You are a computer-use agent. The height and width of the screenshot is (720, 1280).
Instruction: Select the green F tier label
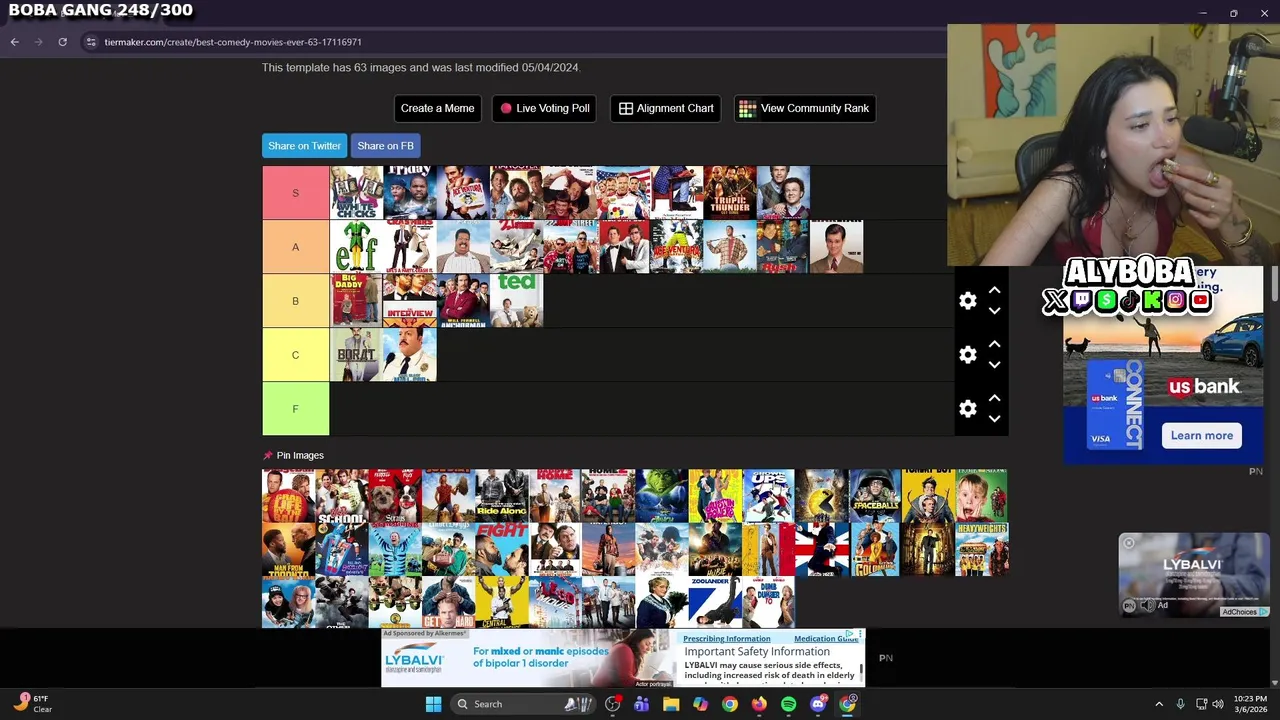tap(295, 409)
